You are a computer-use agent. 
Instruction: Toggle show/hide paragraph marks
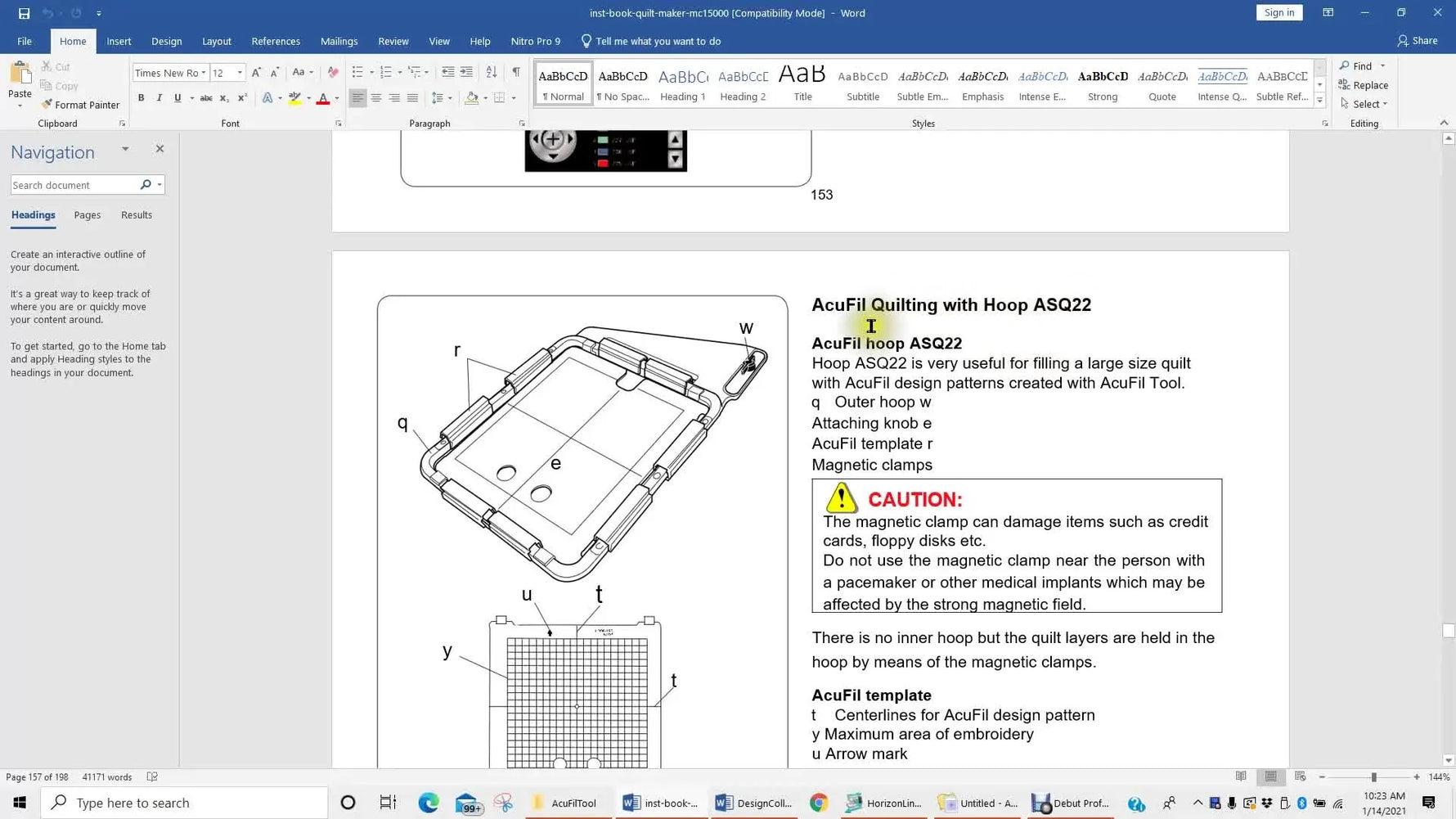pos(516,73)
